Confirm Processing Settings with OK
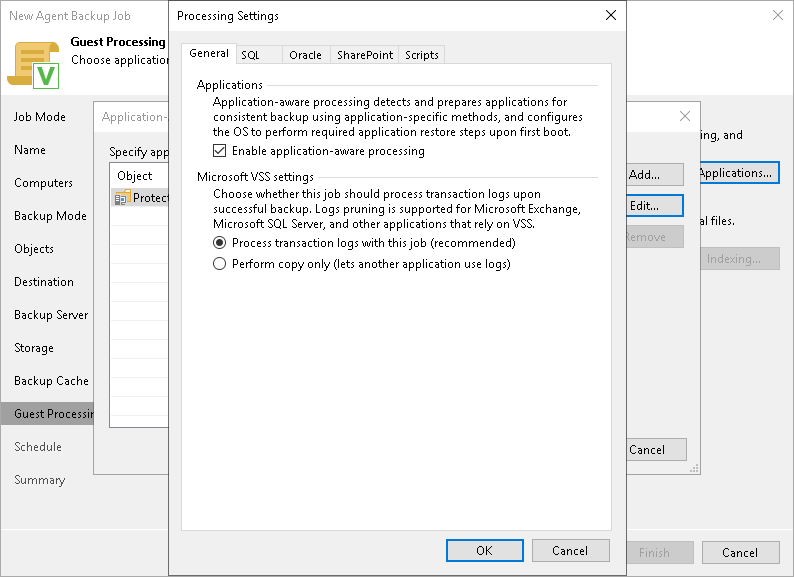The width and height of the screenshot is (794, 577). click(x=485, y=551)
